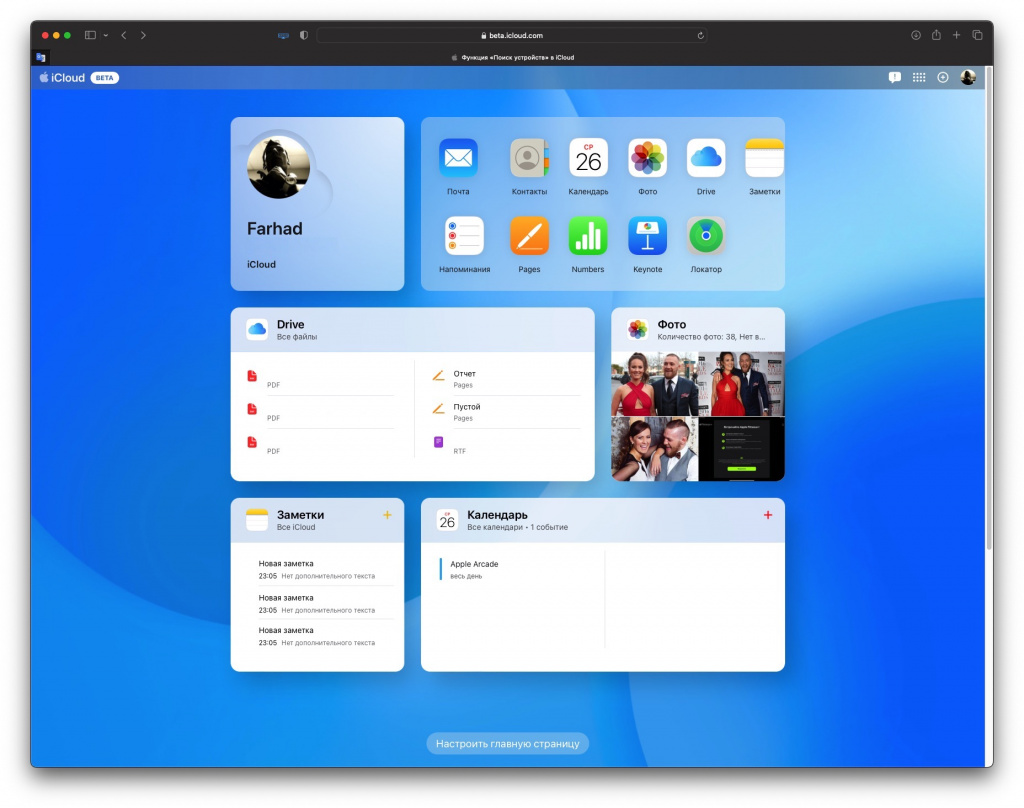Reload the page with the refresh icon
Viewport: 1024px width, 808px height.
coord(700,35)
